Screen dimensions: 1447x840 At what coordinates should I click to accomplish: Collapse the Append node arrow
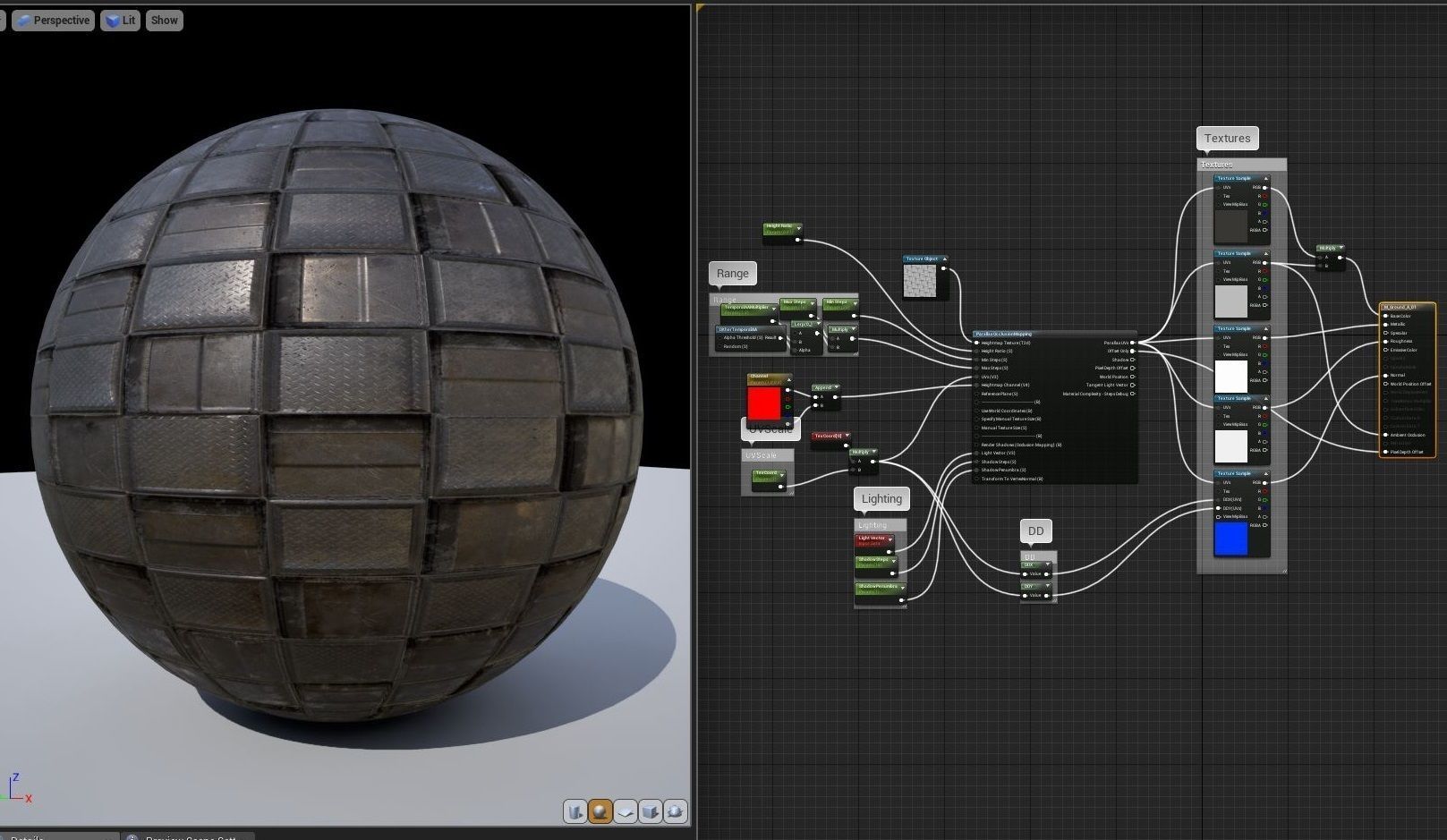pyautogui.click(x=836, y=387)
